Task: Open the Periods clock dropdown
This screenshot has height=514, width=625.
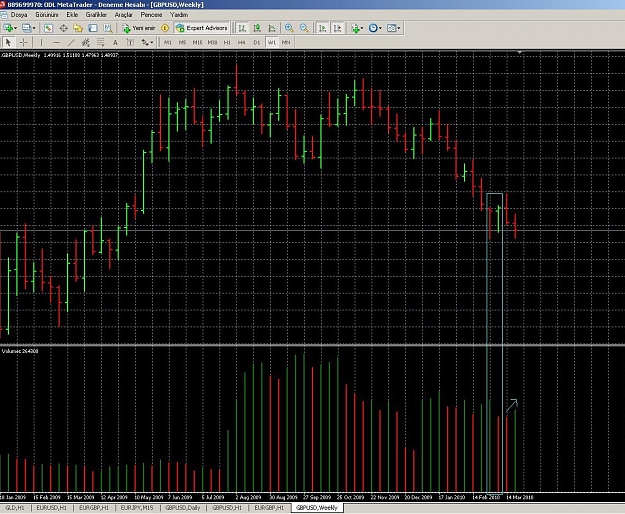Action: click(375, 28)
